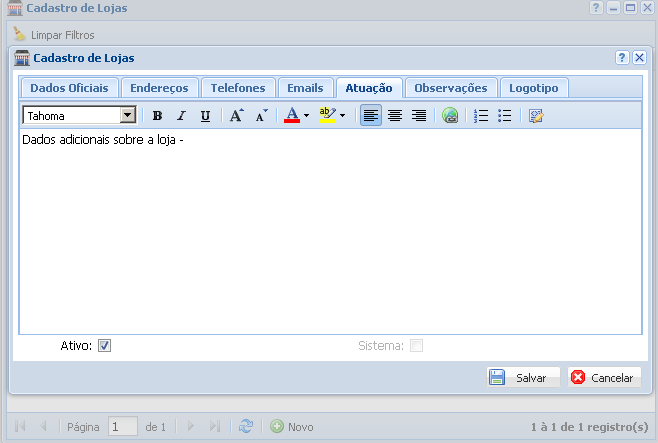Insert a hyperlink
This screenshot has width=658, height=443.
pos(450,116)
